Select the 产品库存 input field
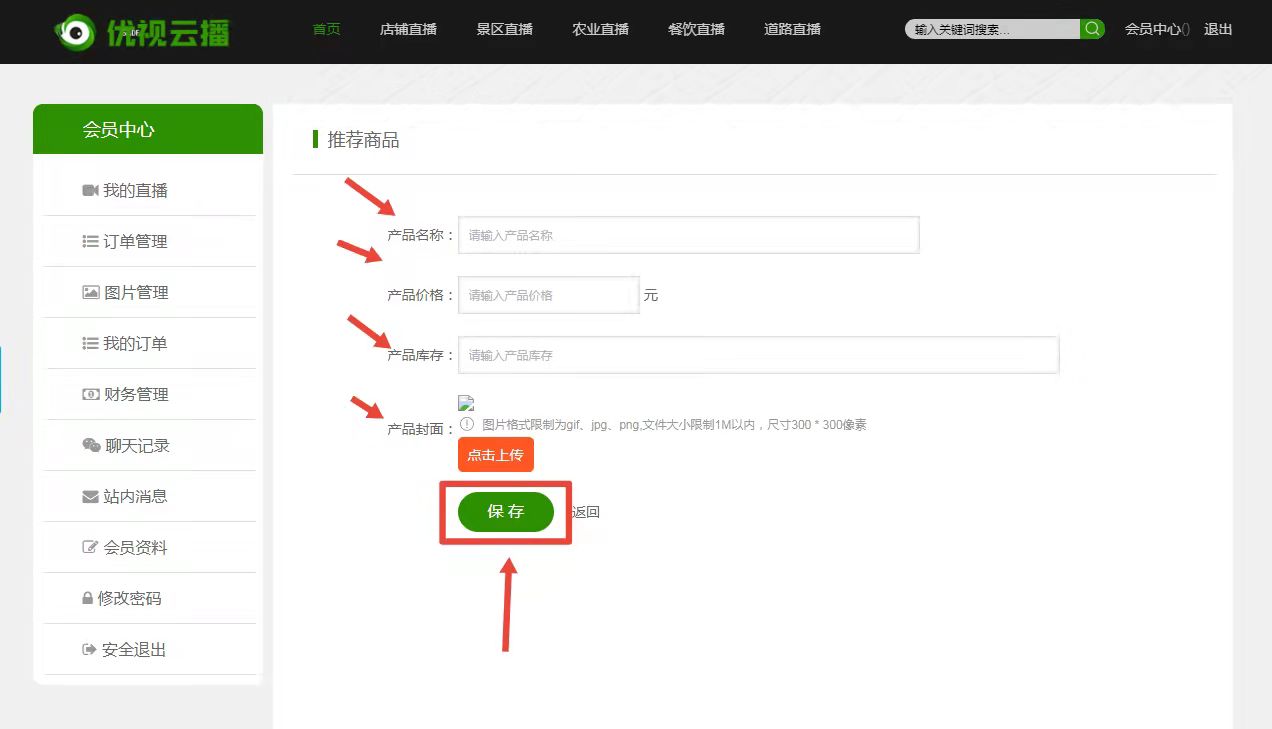 tap(758, 355)
